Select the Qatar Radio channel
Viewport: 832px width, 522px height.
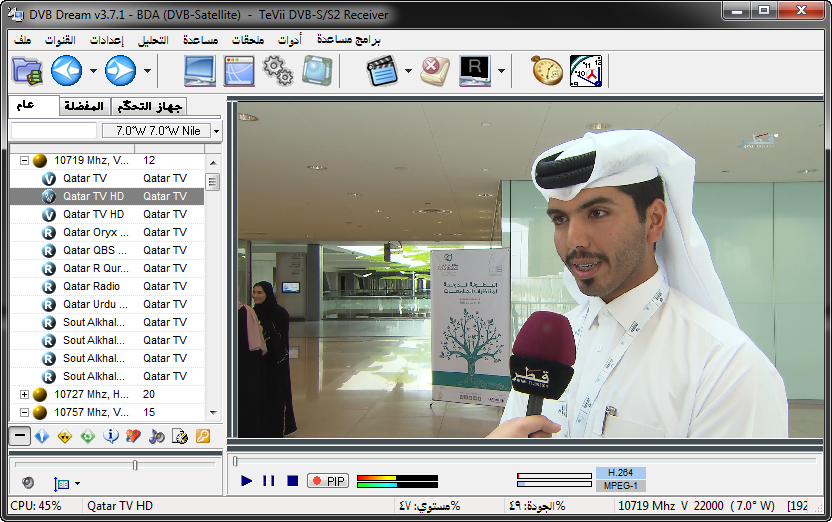[107, 286]
